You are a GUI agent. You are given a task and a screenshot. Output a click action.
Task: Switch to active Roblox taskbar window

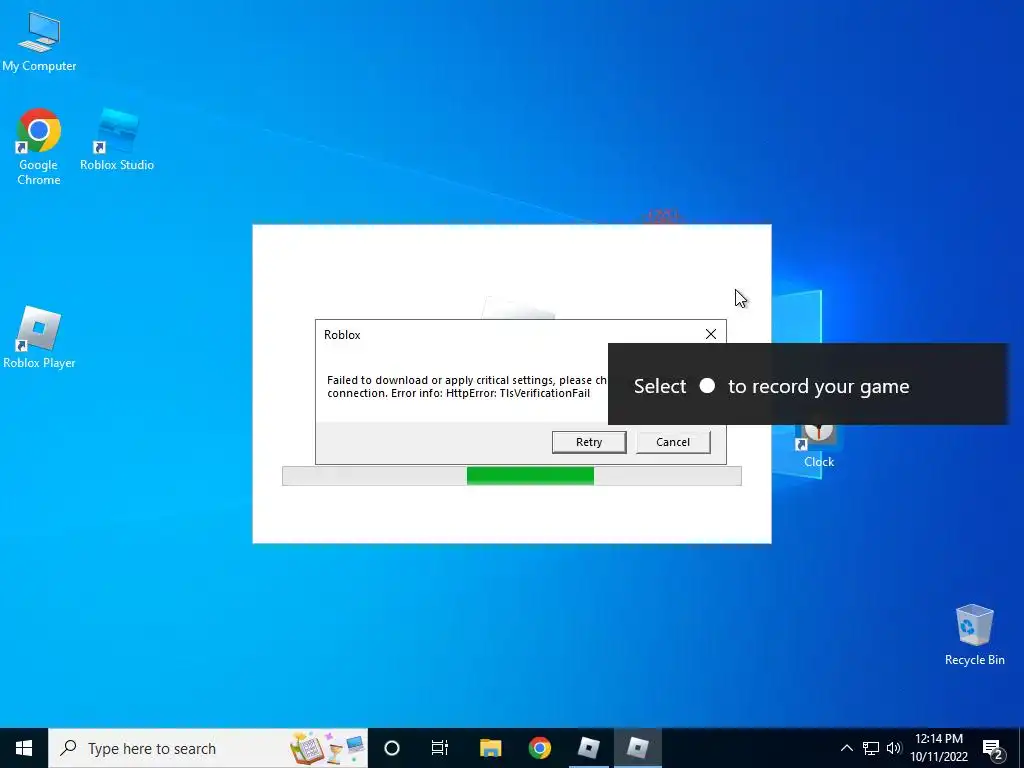637,748
